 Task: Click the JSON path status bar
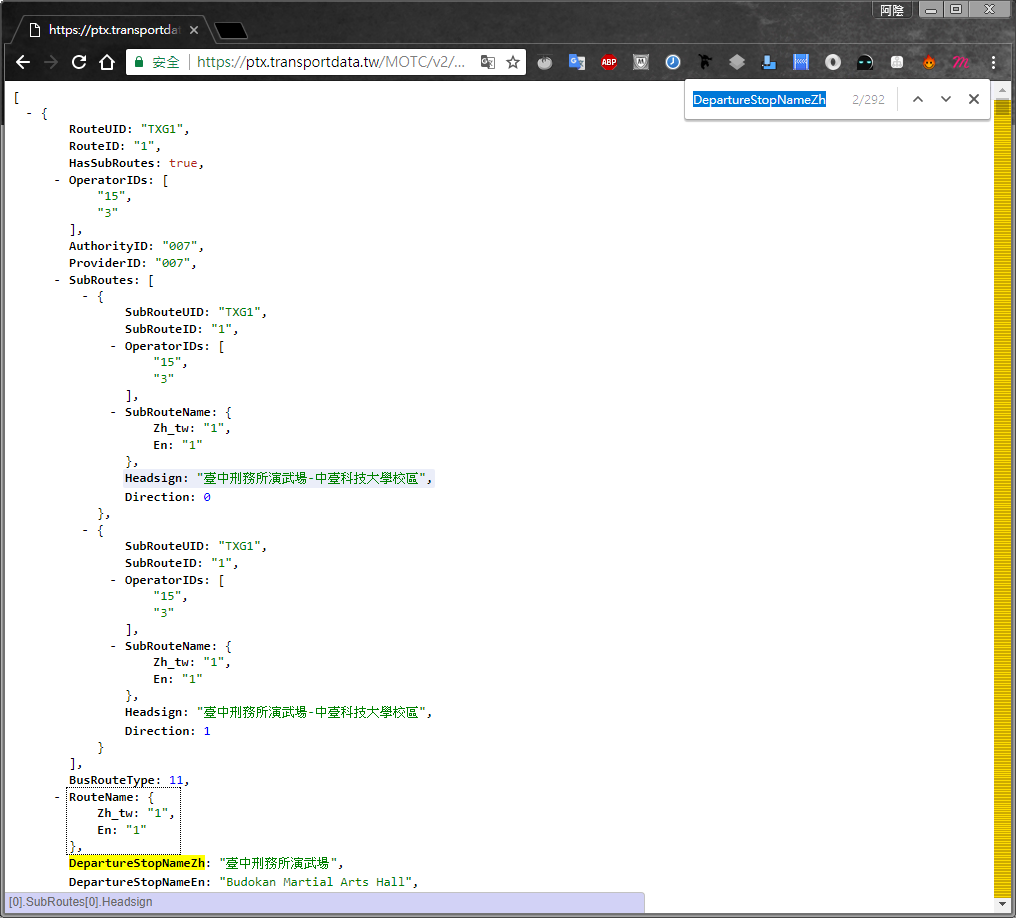pos(325,902)
